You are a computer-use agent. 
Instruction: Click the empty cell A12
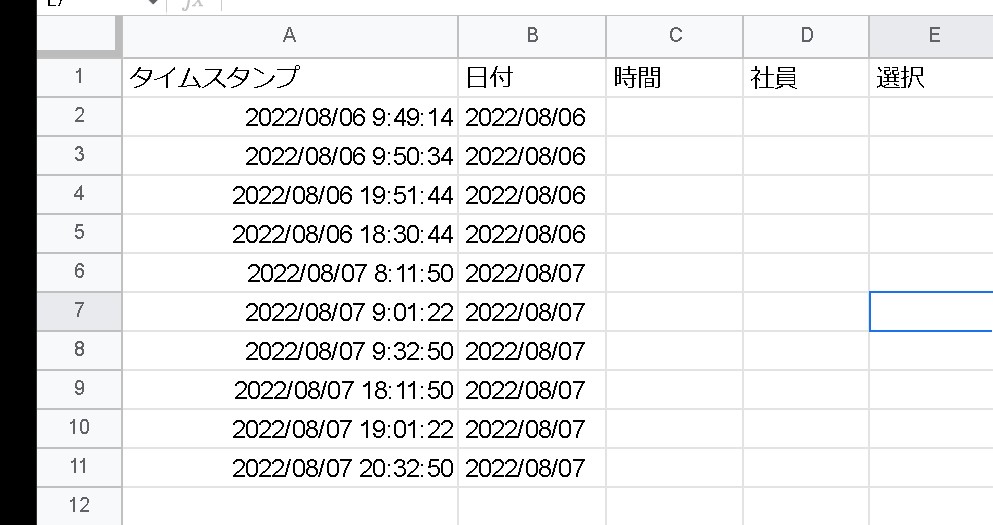coord(290,506)
